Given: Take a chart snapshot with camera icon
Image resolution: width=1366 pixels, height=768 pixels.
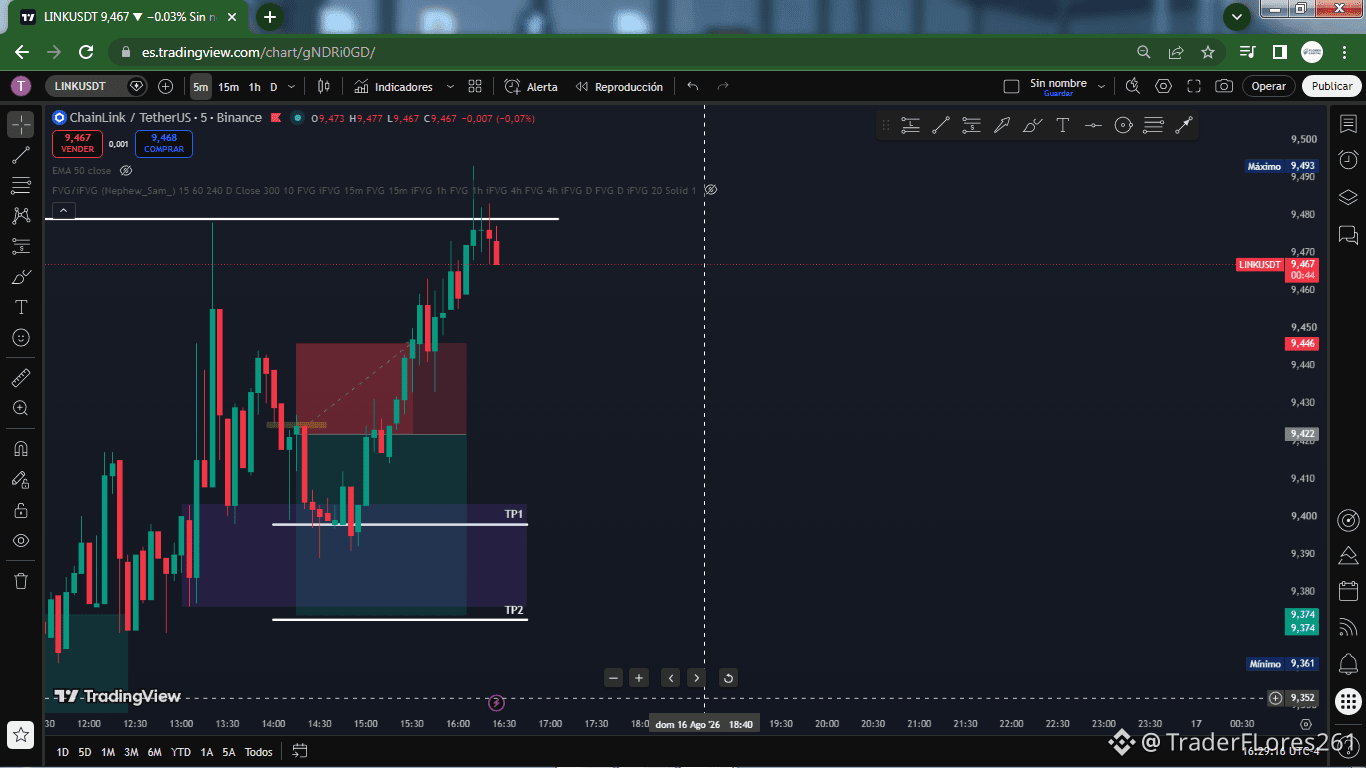Looking at the screenshot, I should [1224, 87].
